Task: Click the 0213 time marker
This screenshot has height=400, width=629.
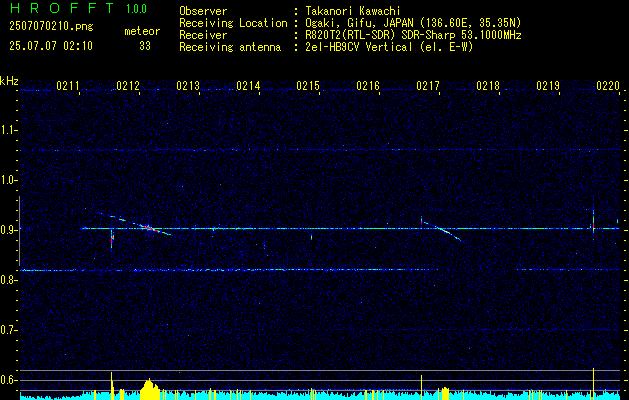Action: click(x=188, y=85)
